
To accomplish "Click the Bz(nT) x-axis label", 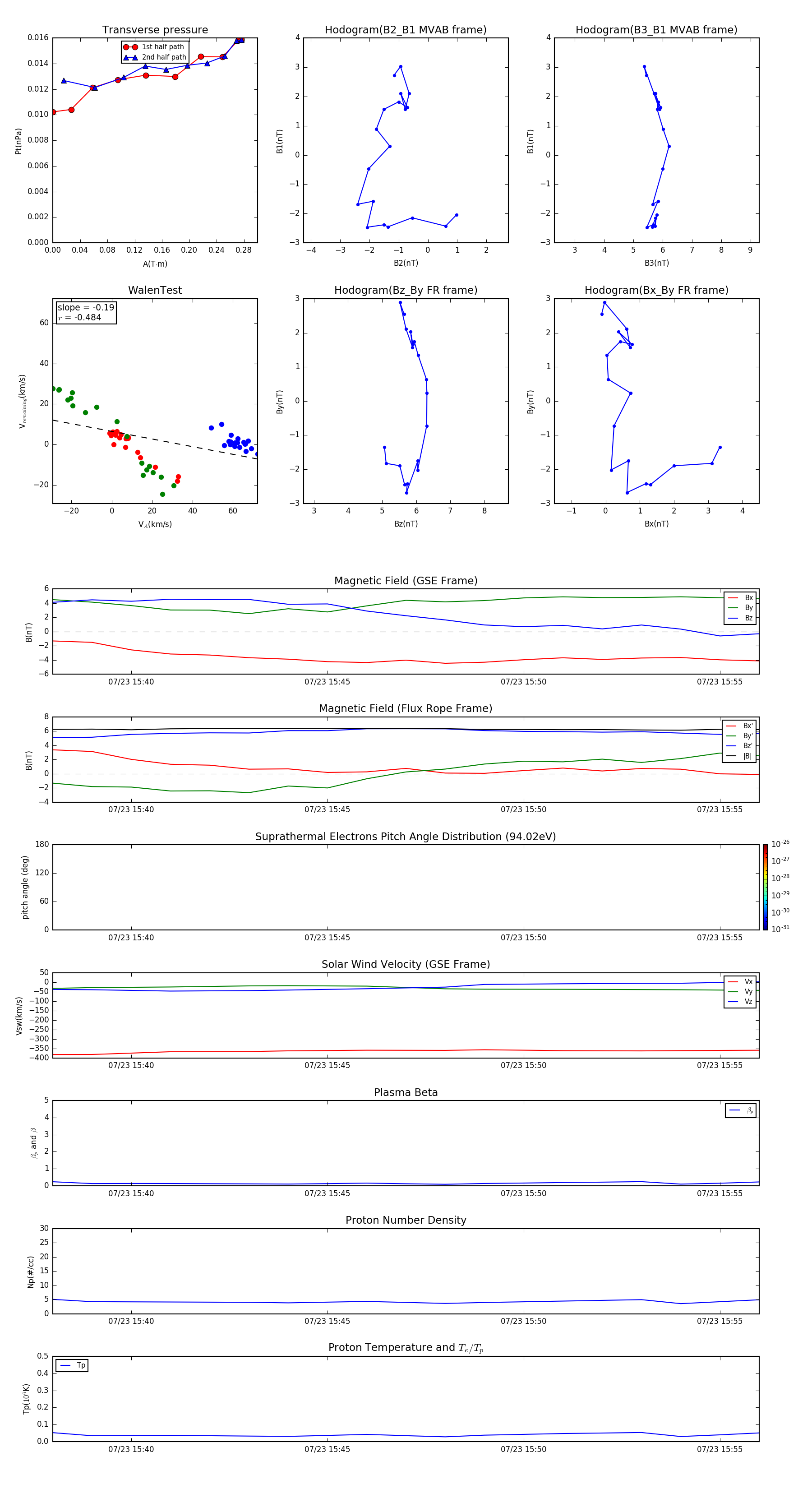I will point(406,524).
